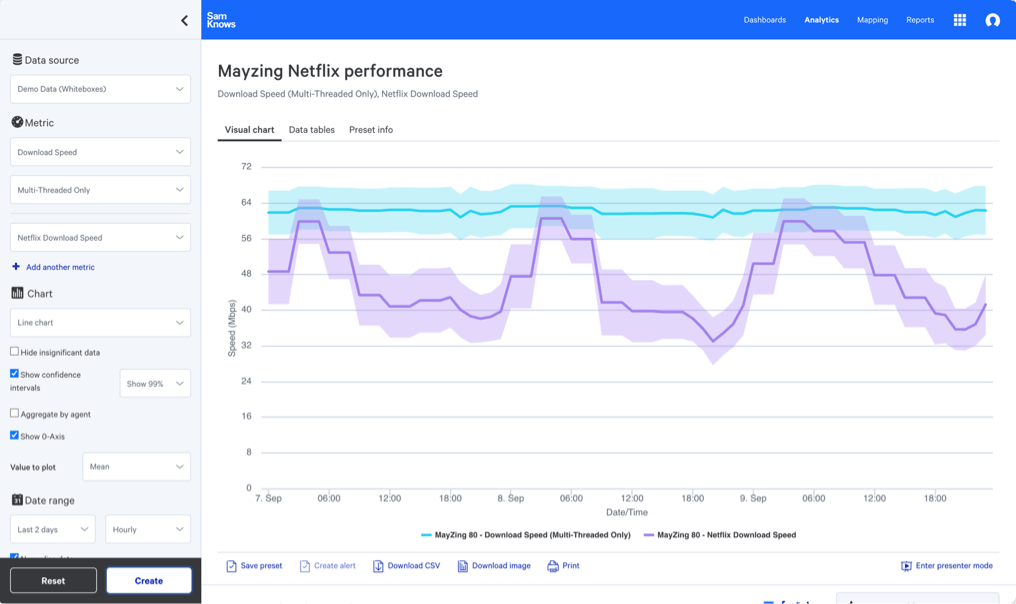Viewport: 1016px width, 604px height.
Task: Click the SamKnows logo
Action: (221, 20)
